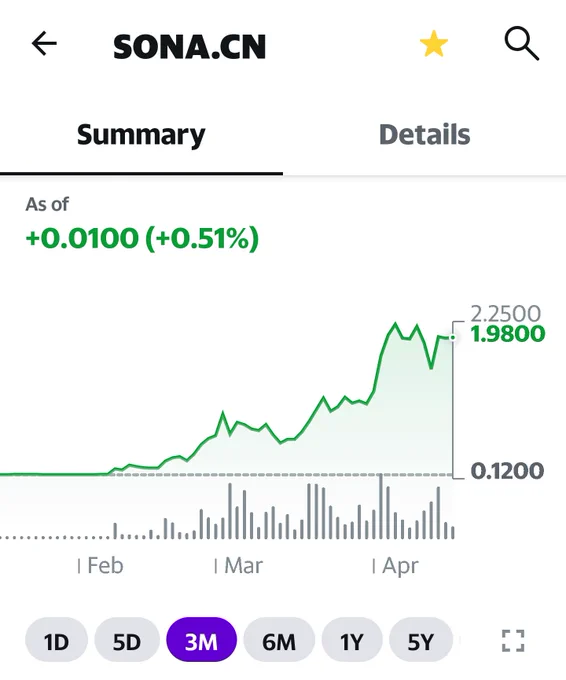Tap the +0.0100 (+0.51%) change text
Viewport: 566px width, 680px height.
click(x=142, y=238)
